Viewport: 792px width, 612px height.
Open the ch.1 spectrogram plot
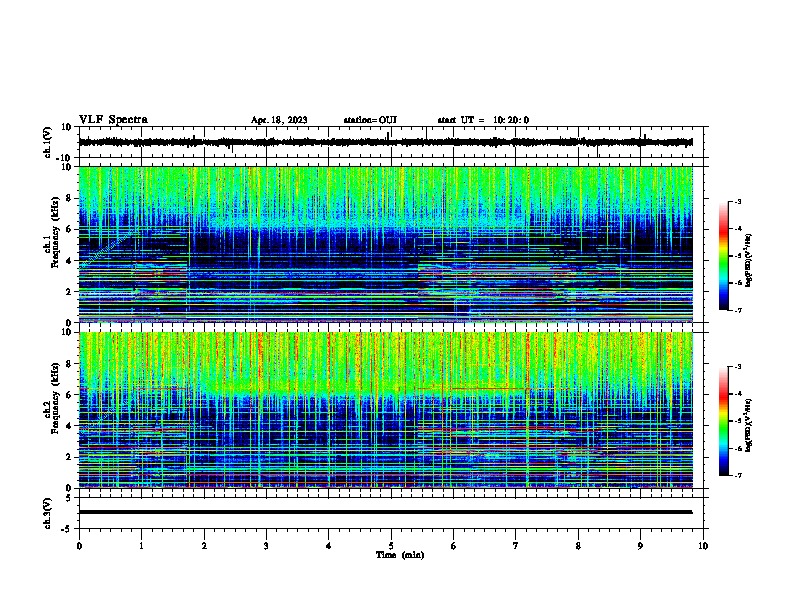(x=386, y=244)
